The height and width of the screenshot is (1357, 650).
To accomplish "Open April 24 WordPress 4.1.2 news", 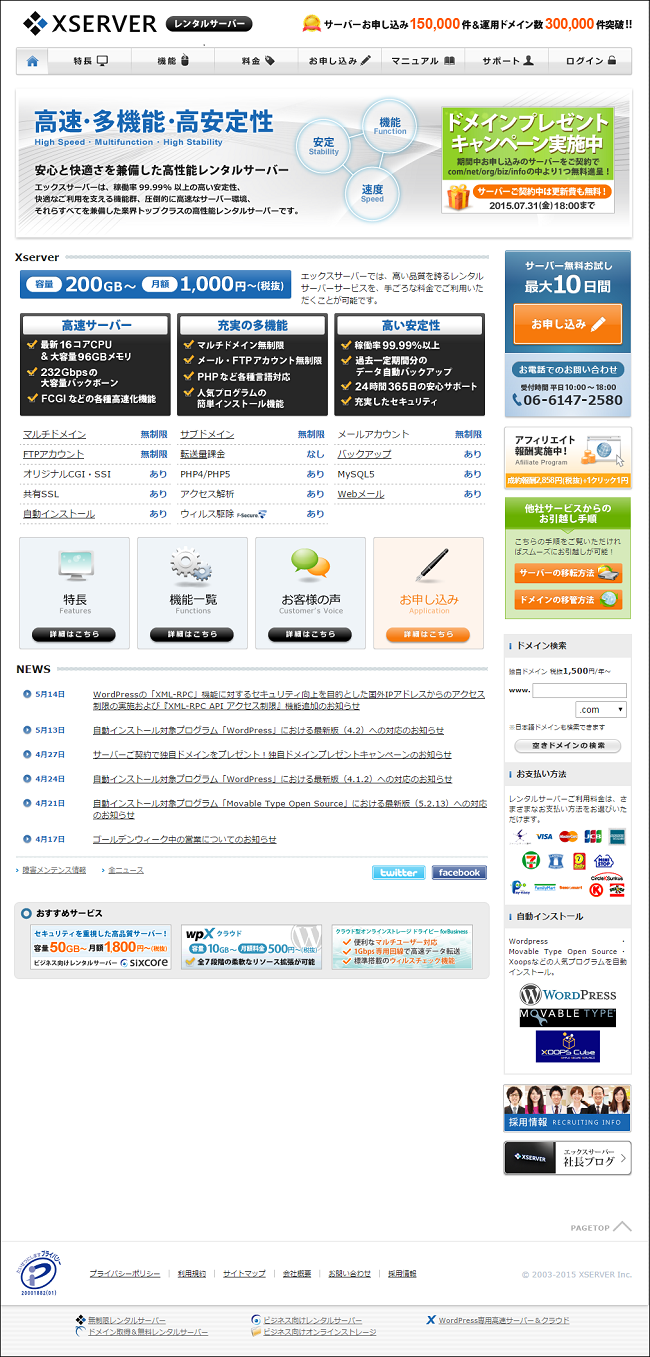I will point(272,778).
